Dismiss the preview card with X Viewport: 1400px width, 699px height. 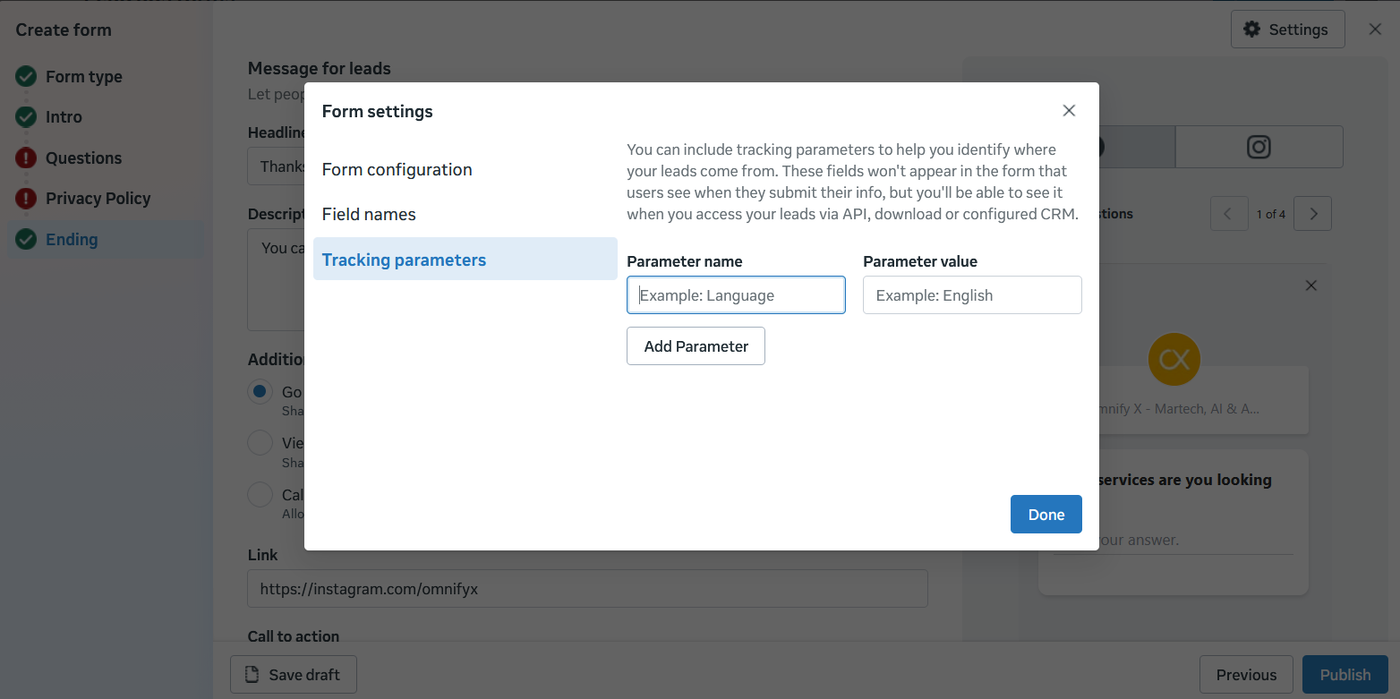[x=1311, y=286]
